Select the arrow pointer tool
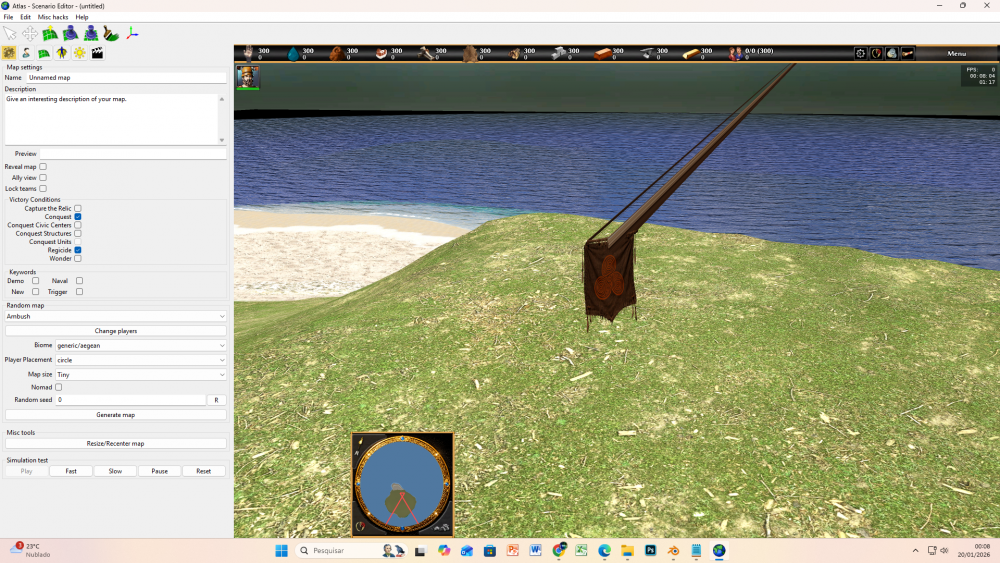 10,34
